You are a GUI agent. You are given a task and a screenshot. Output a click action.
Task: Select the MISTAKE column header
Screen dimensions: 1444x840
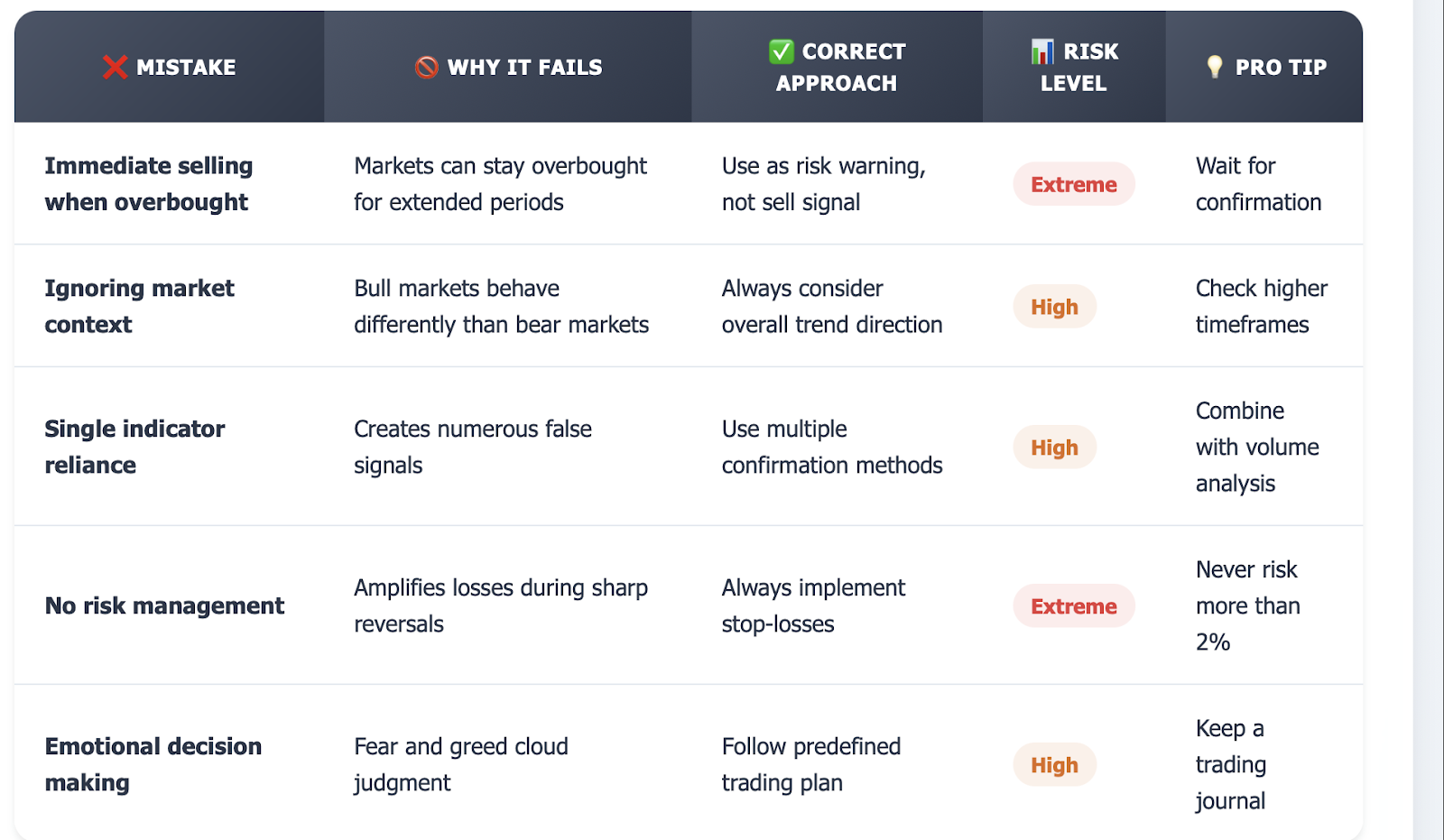[x=170, y=67]
